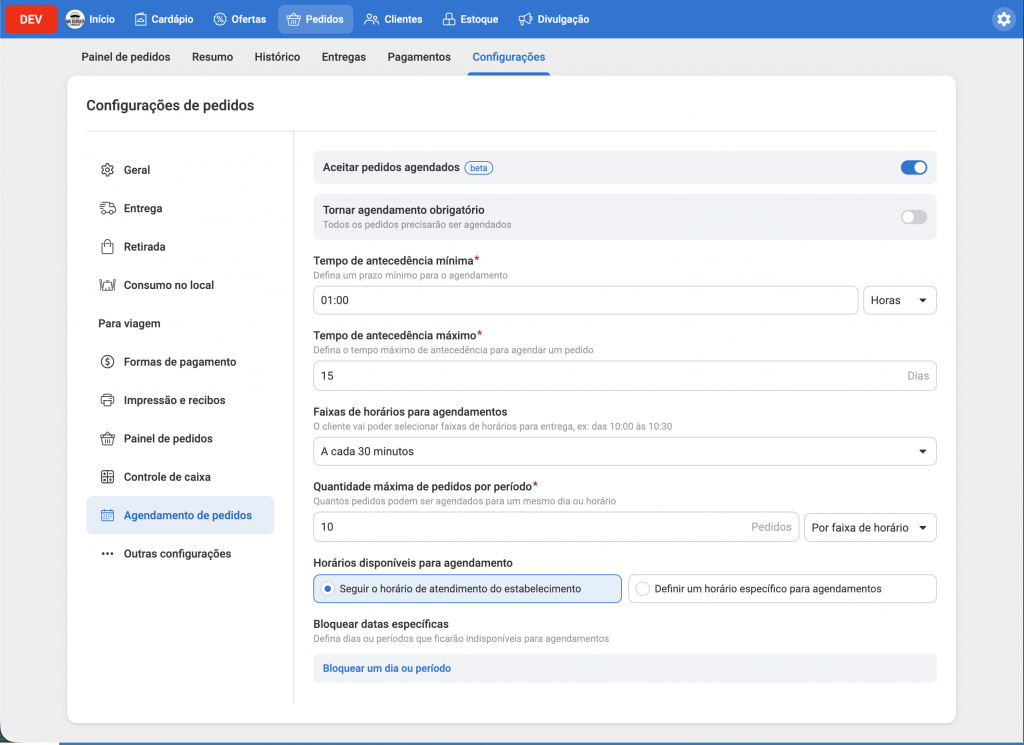The width and height of the screenshot is (1024, 745).
Task: Click the Tempo de antecedência mínima input field
Action: click(586, 299)
